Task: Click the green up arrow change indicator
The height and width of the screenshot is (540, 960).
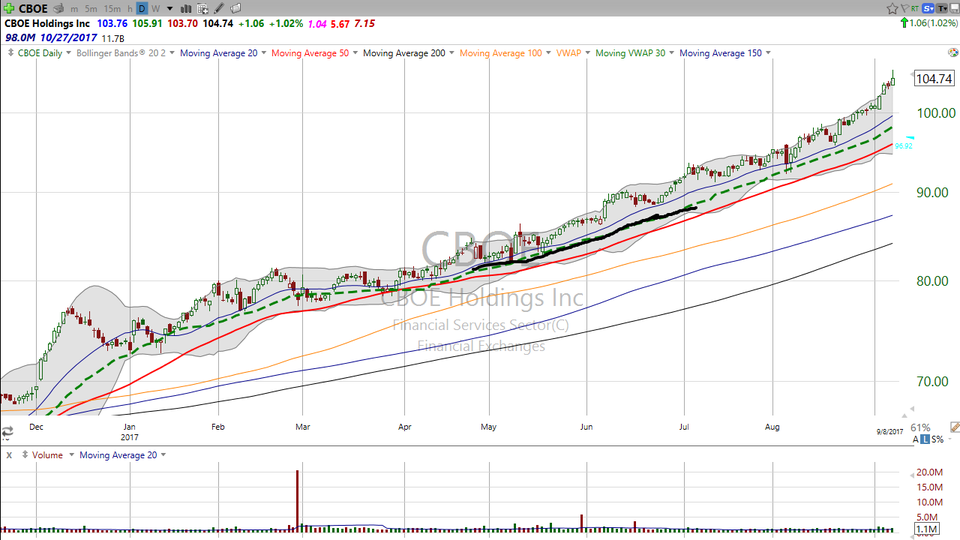Action: 904,23
